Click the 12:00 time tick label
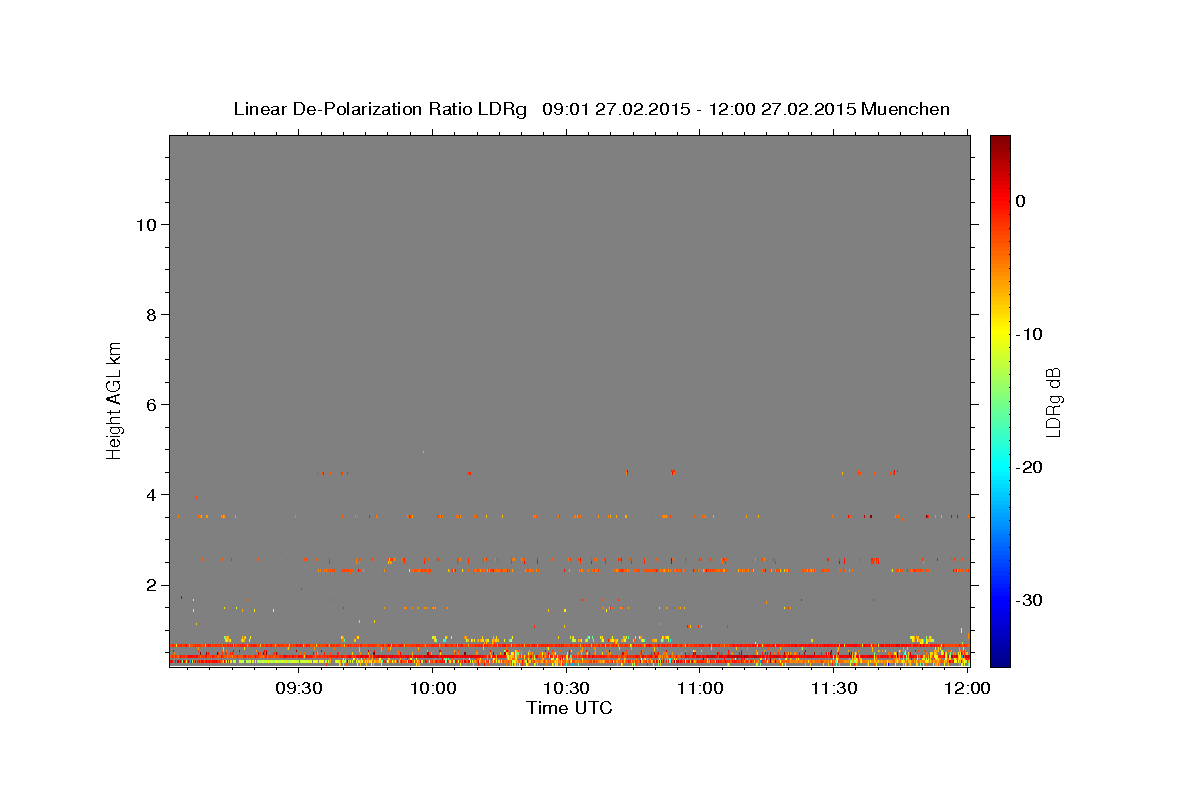This screenshot has width=1200, height=800. 966,689
